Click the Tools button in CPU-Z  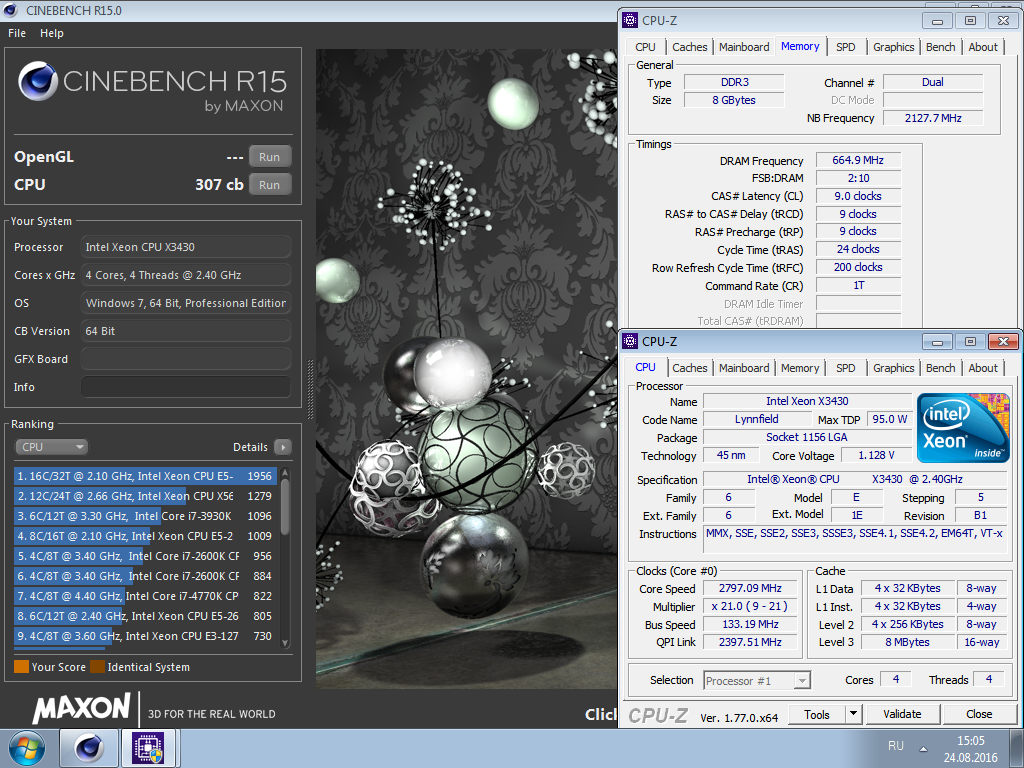[817, 714]
